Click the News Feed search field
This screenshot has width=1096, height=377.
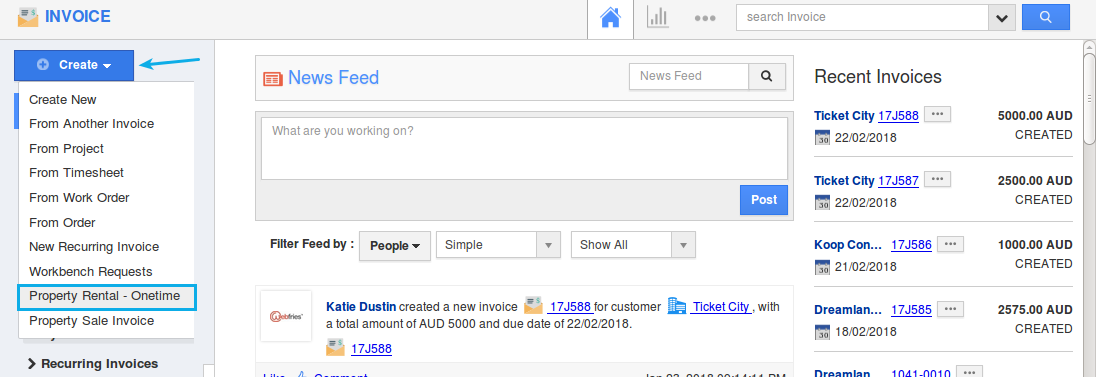[x=689, y=76]
